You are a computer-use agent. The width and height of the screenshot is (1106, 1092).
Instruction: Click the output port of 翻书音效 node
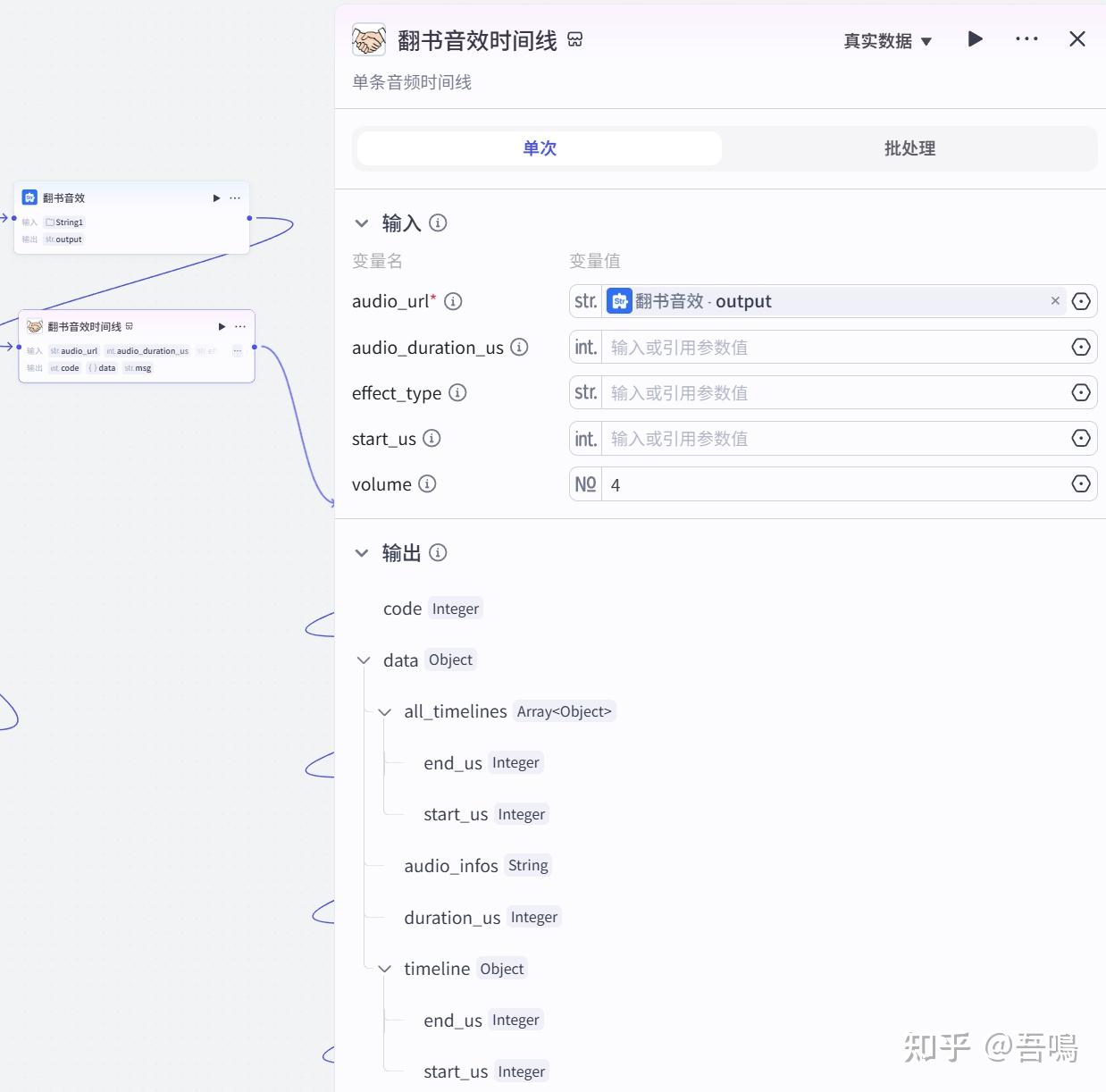(249, 218)
